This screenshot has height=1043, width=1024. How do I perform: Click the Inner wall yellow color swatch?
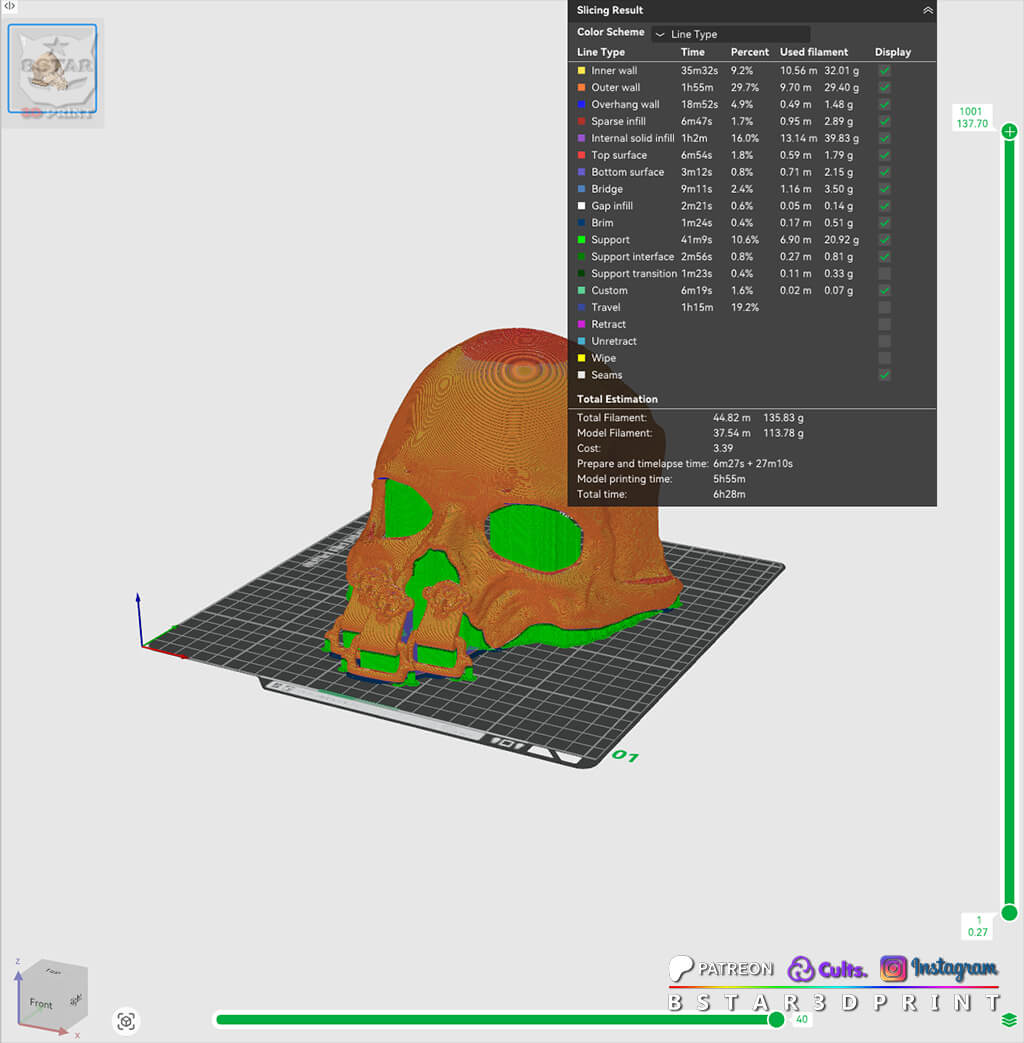pyautogui.click(x=582, y=71)
